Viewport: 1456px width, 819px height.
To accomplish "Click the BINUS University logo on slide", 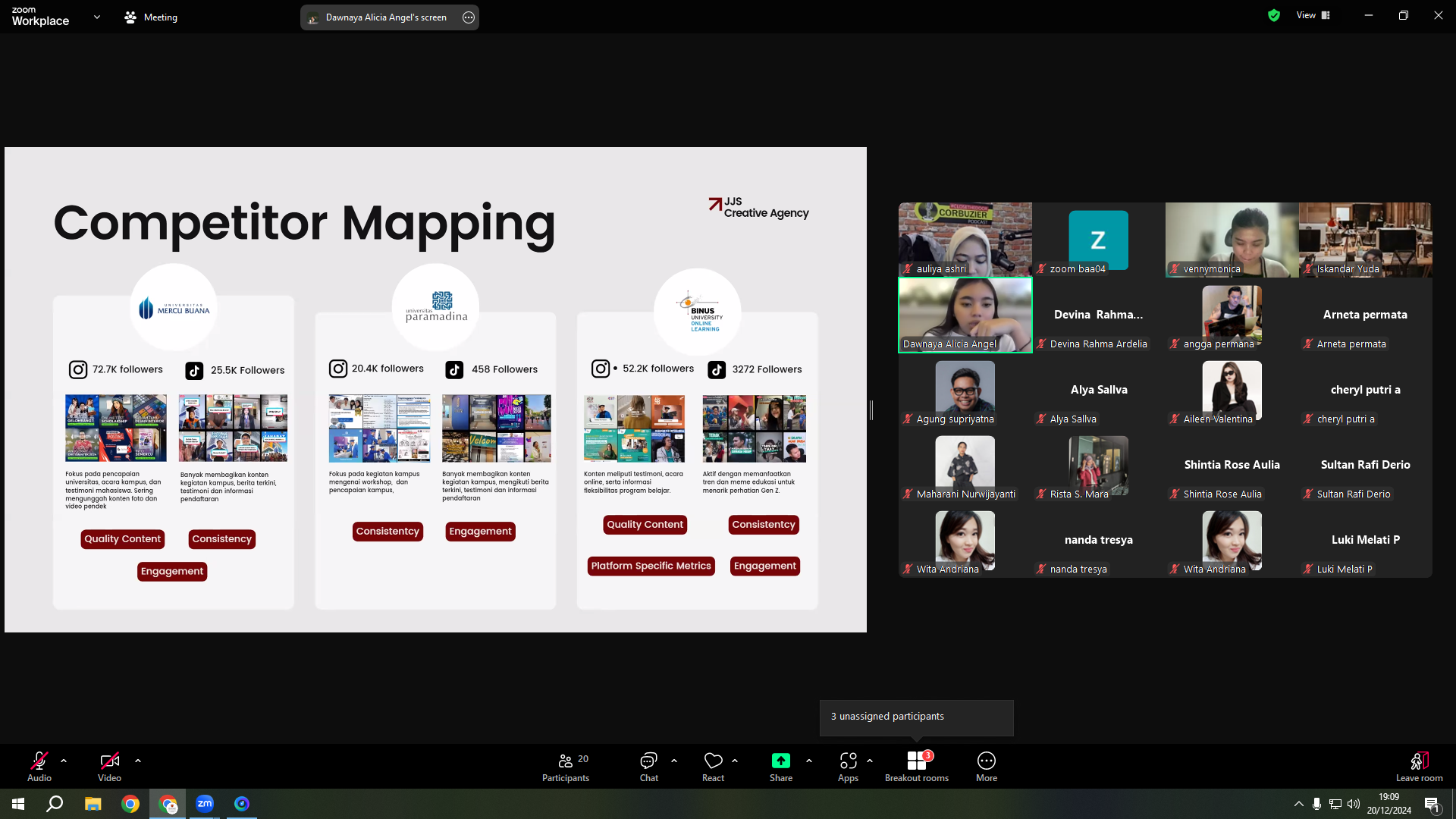I will (698, 311).
